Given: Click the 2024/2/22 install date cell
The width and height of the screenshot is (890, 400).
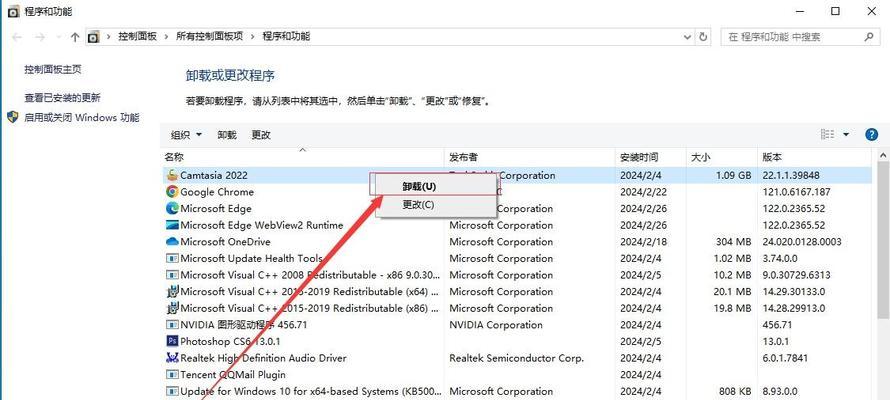Looking at the screenshot, I should tap(642, 192).
